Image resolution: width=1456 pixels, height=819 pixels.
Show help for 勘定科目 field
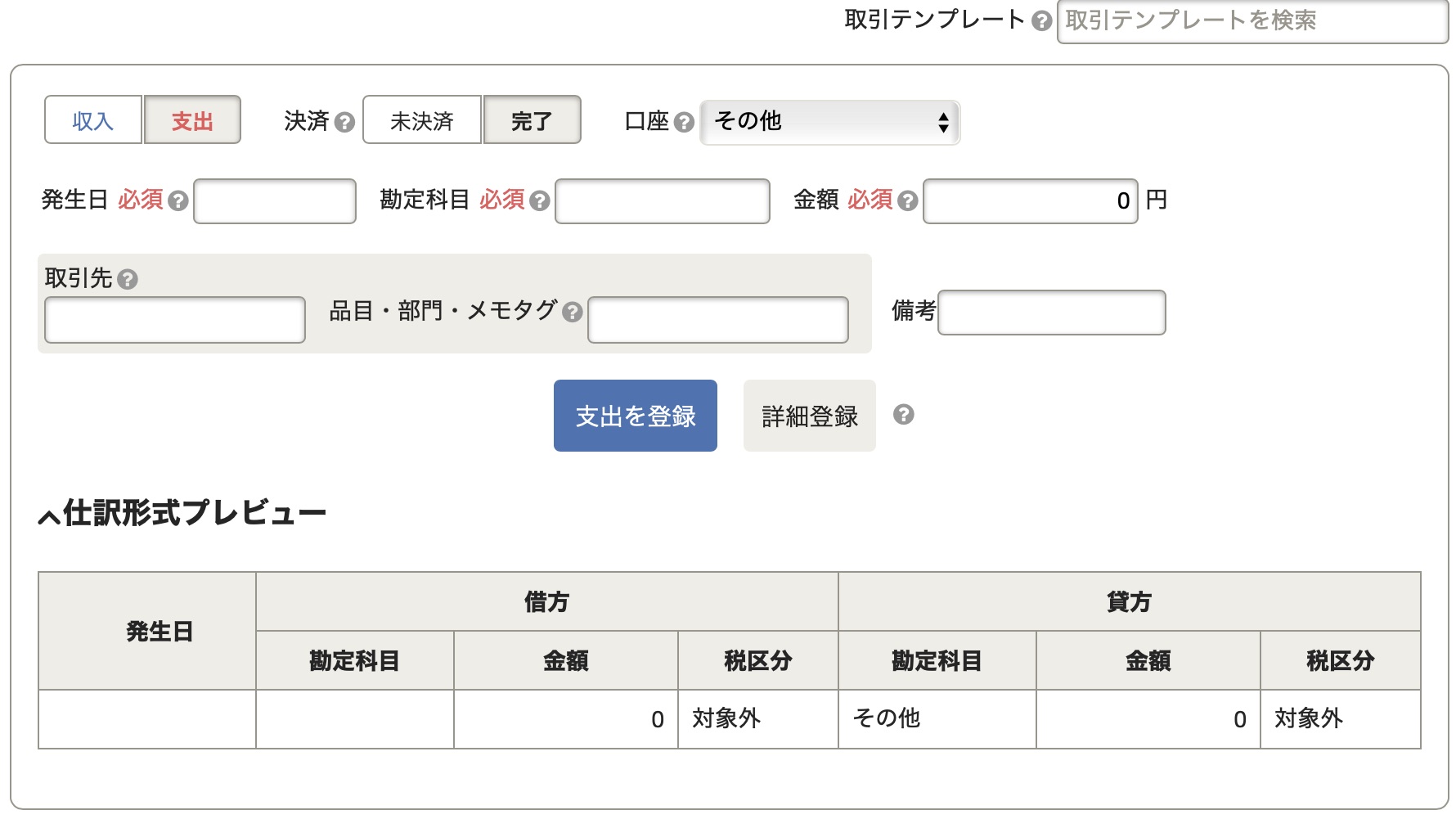click(x=539, y=201)
